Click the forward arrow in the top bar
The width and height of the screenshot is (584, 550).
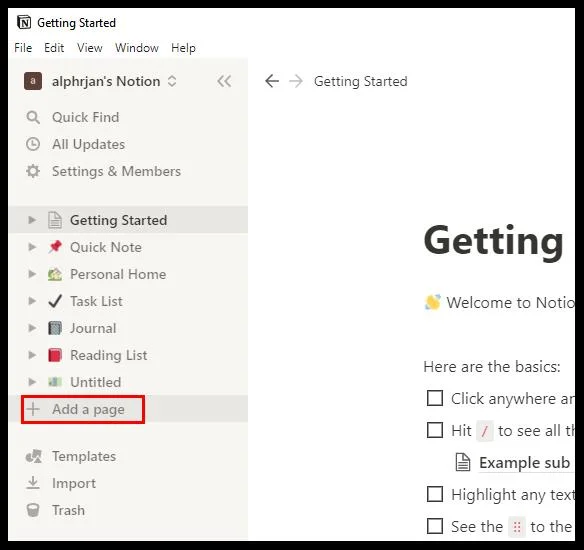point(296,81)
